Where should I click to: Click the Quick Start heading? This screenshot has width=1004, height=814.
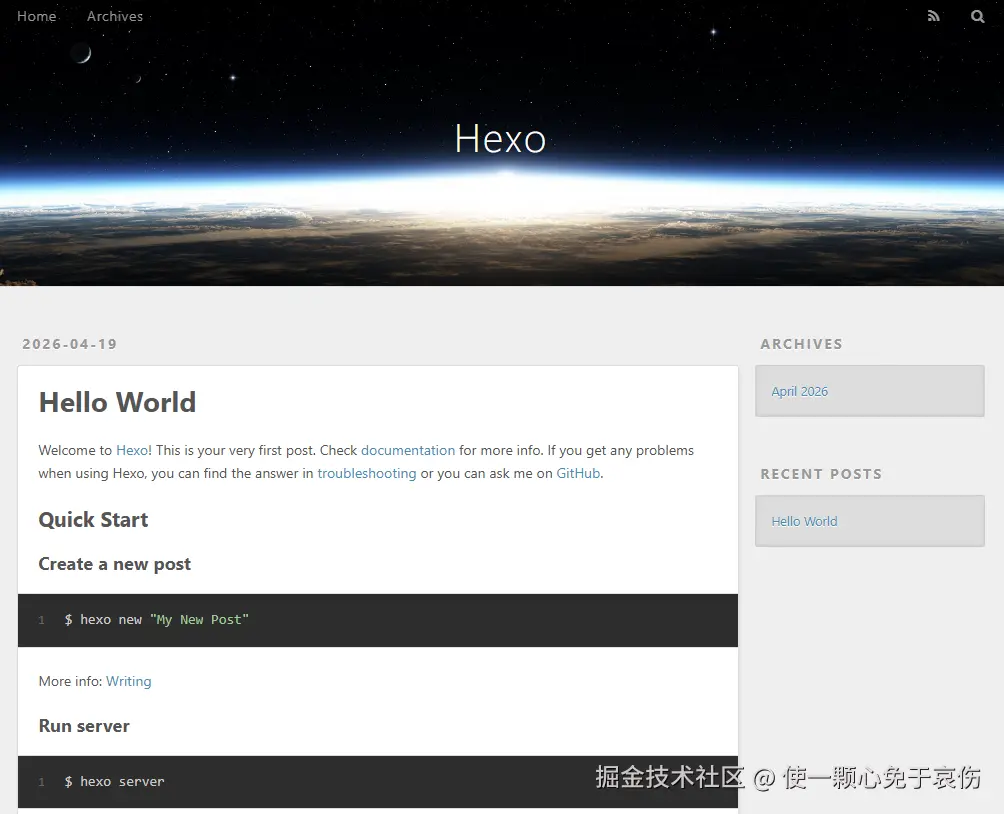(93, 519)
